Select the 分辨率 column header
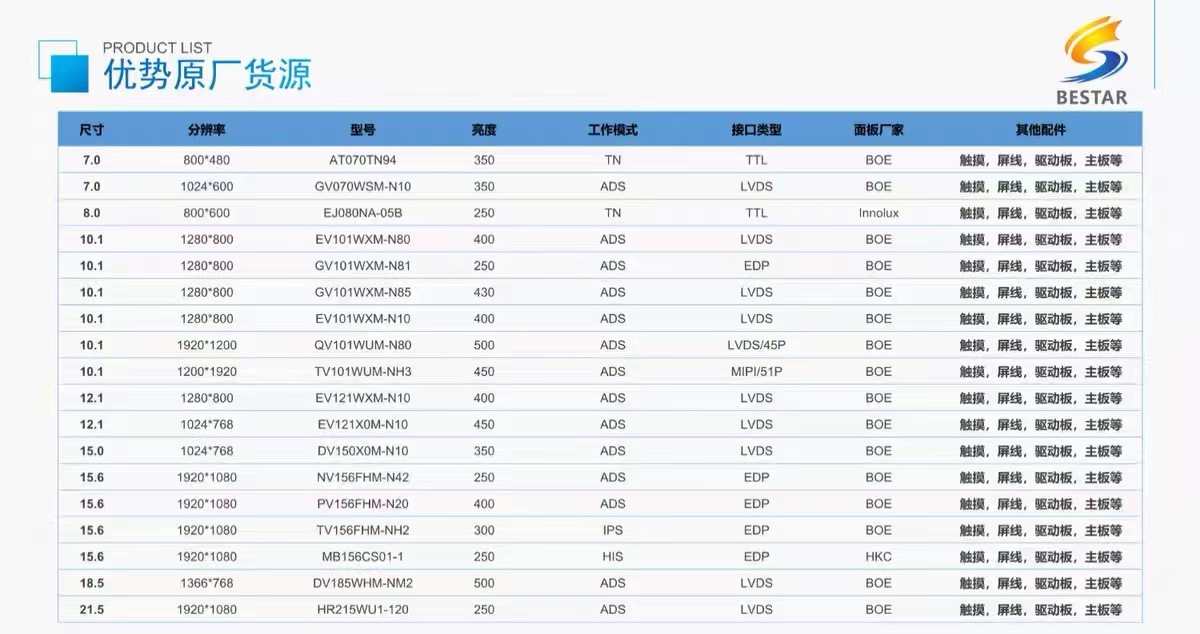The width and height of the screenshot is (1200, 634). pyautogui.click(x=206, y=130)
